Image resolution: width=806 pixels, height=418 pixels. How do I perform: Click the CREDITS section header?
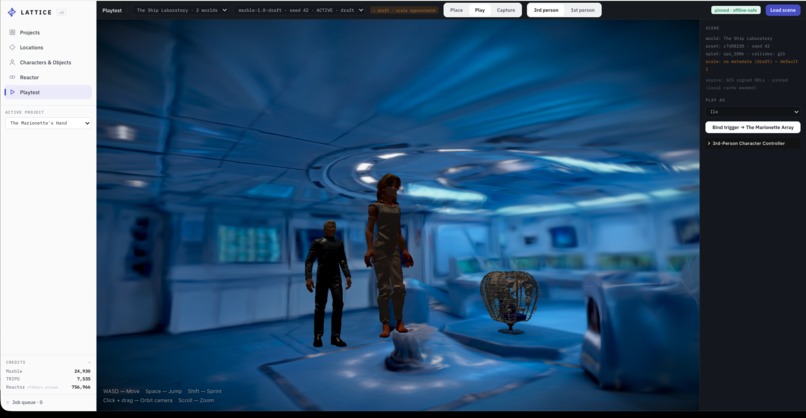pos(15,362)
